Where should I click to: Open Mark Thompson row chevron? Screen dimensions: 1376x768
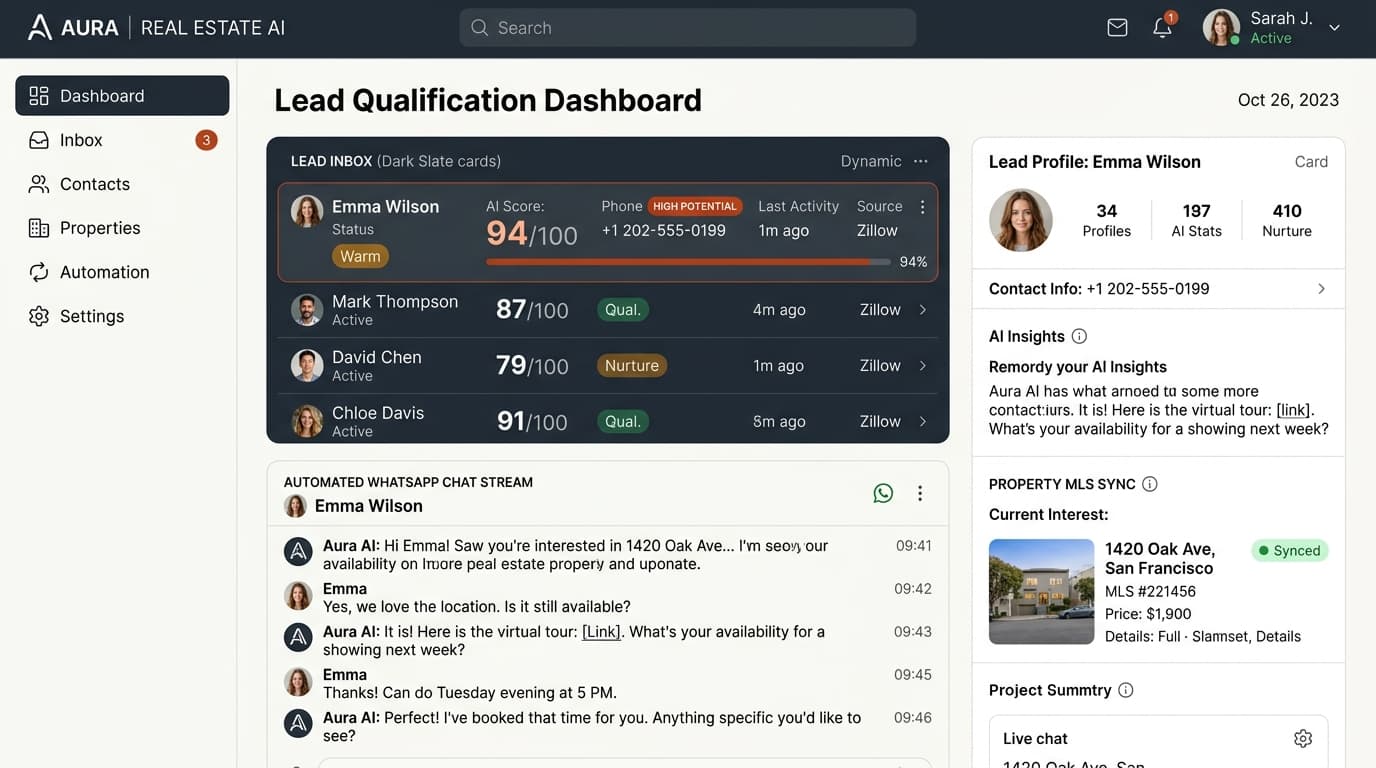tap(922, 310)
